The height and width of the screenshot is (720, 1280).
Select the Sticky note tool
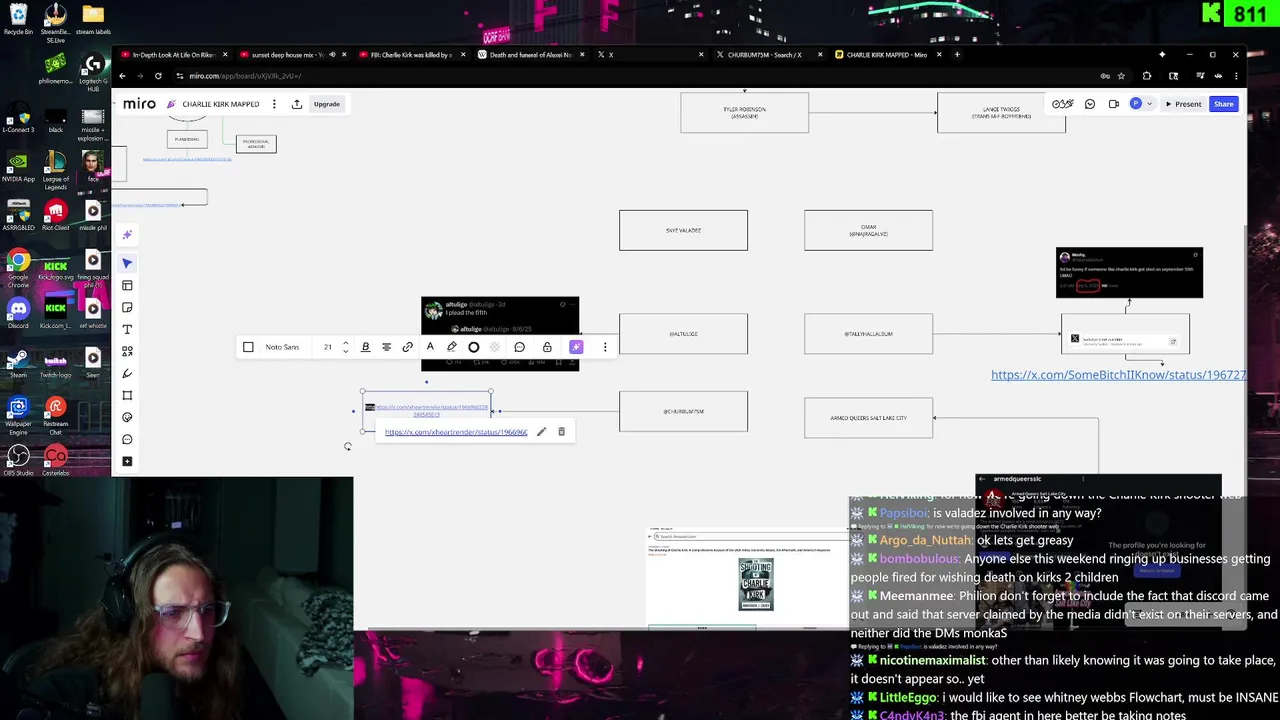point(127,307)
